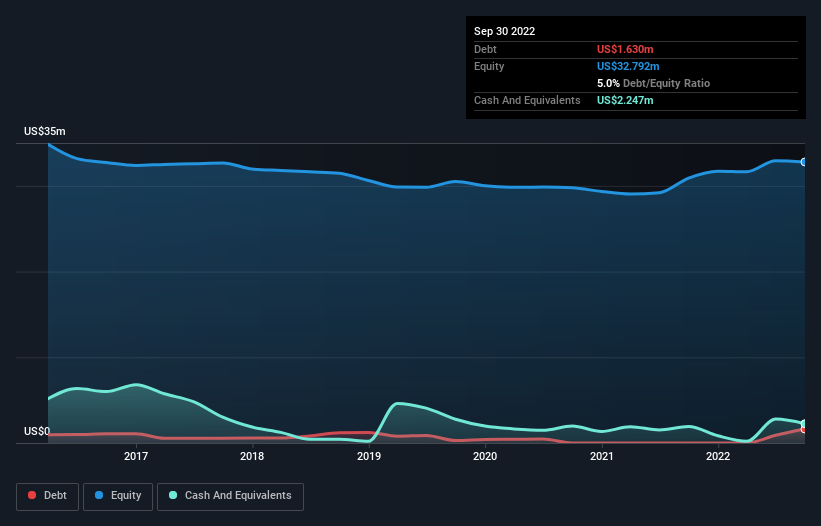
Task: Click the US$35m y-axis label
Action: coord(45,131)
